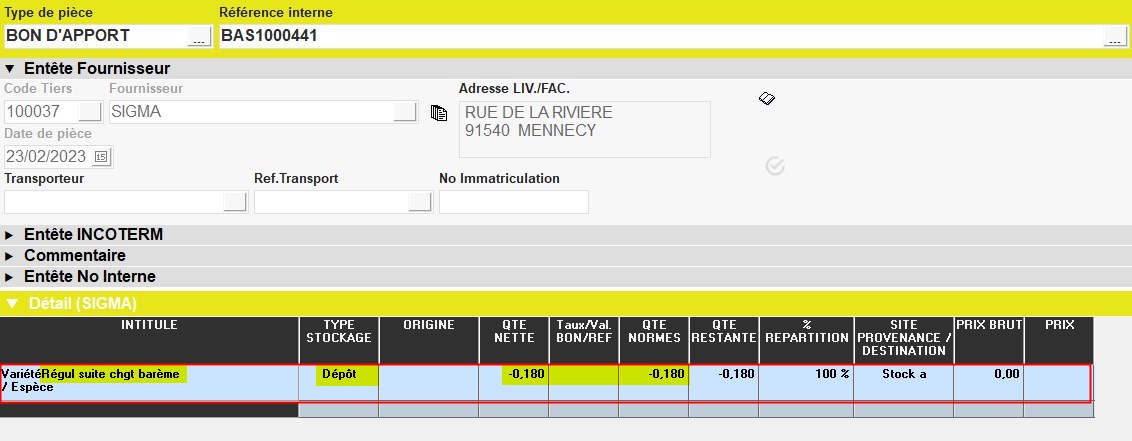This screenshot has height=441, width=1132.
Task: Expand the Commentaire section
Action: 11,256
